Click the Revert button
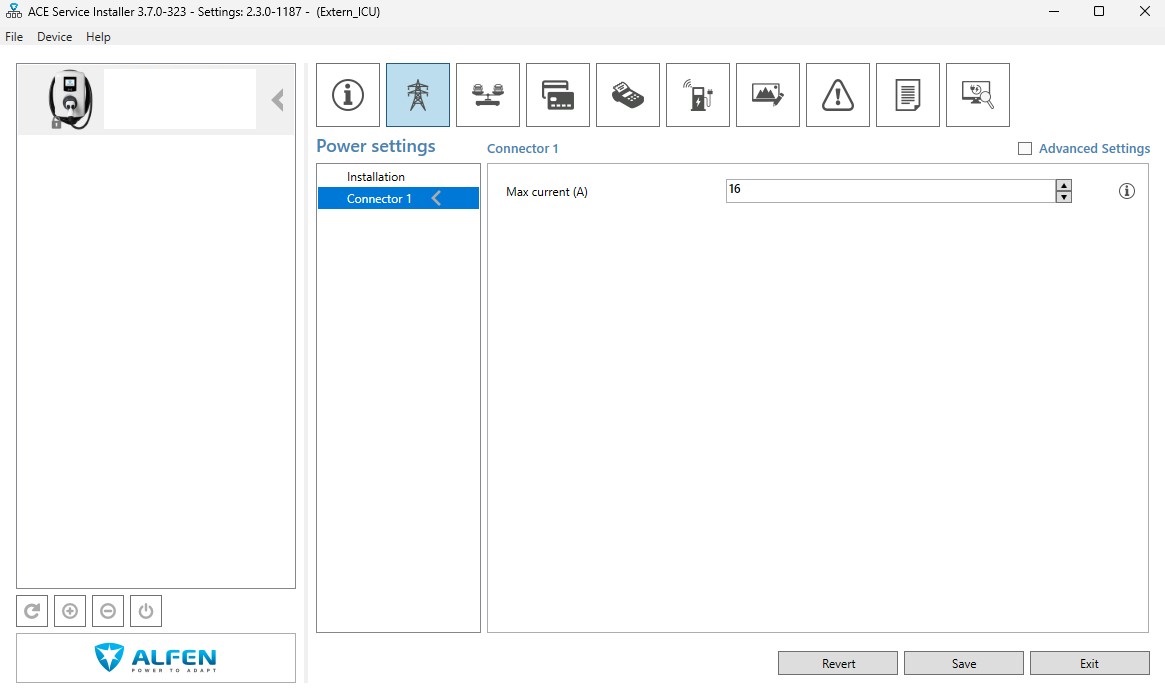 pos(838,664)
